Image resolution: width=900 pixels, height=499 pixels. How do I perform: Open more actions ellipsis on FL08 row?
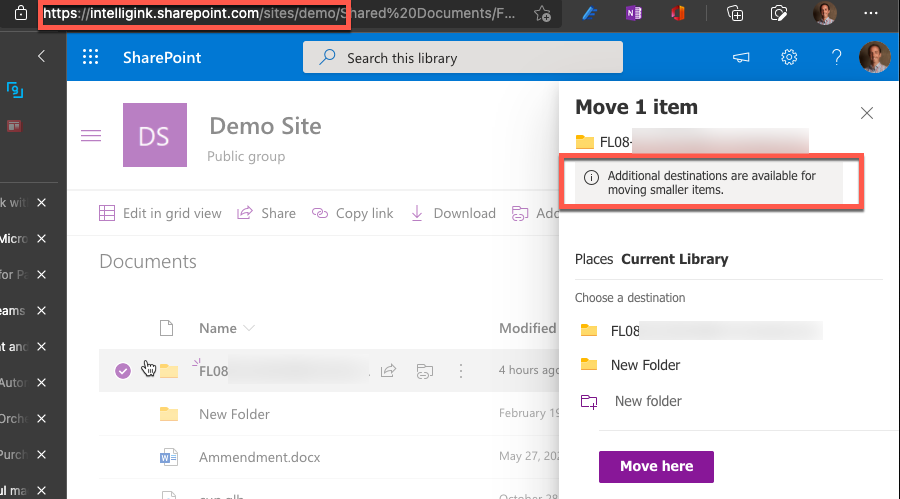pos(460,371)
